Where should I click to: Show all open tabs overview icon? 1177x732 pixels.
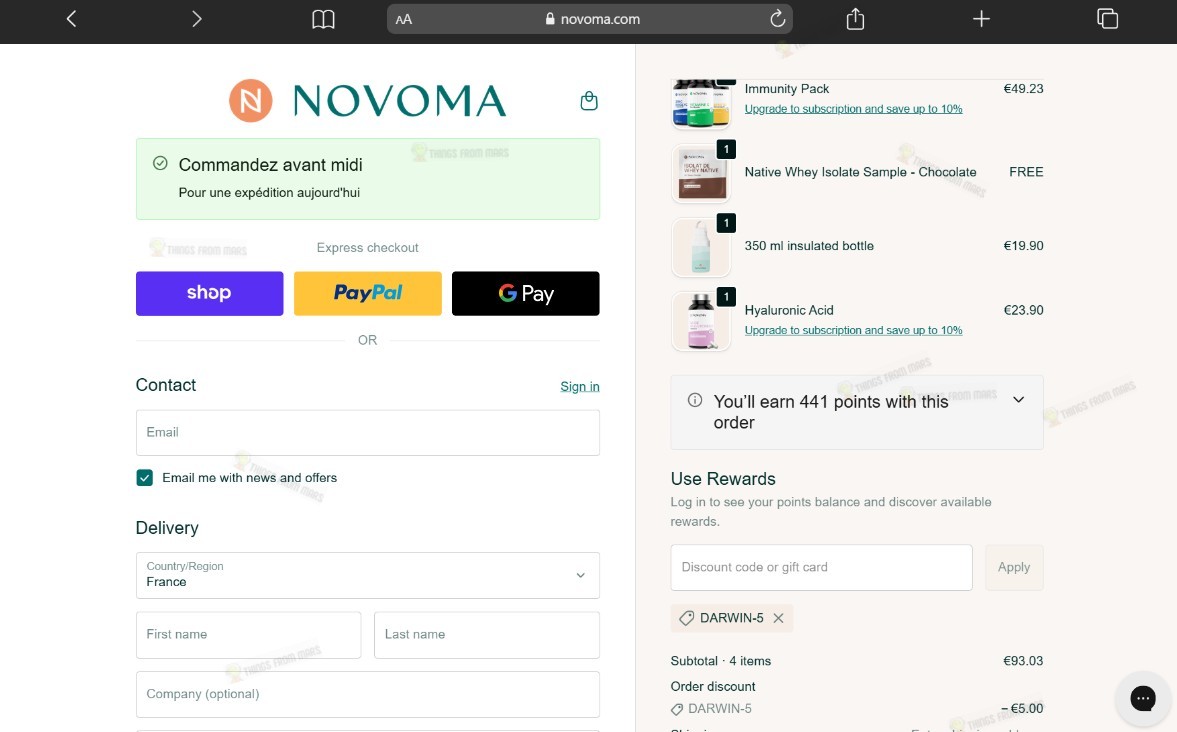pyautogui.click(x=1107, y=19)
